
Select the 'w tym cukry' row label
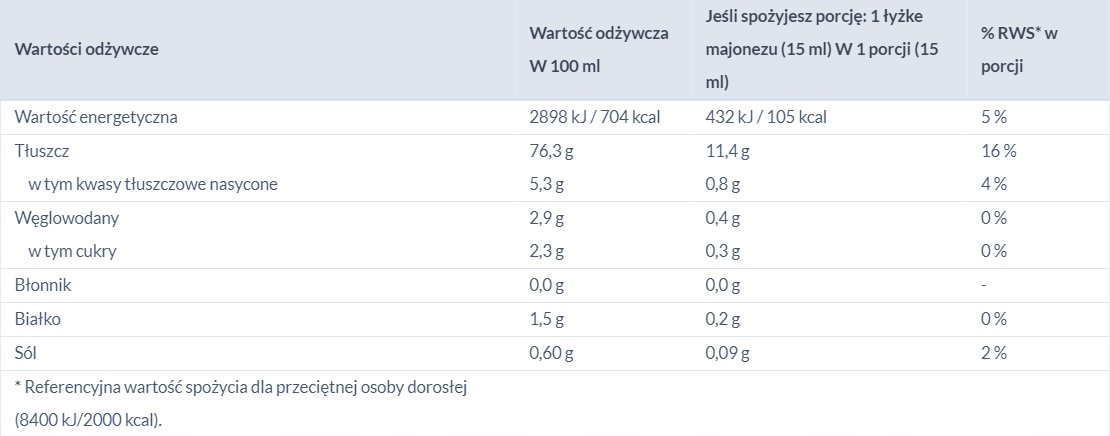(72, 251)
